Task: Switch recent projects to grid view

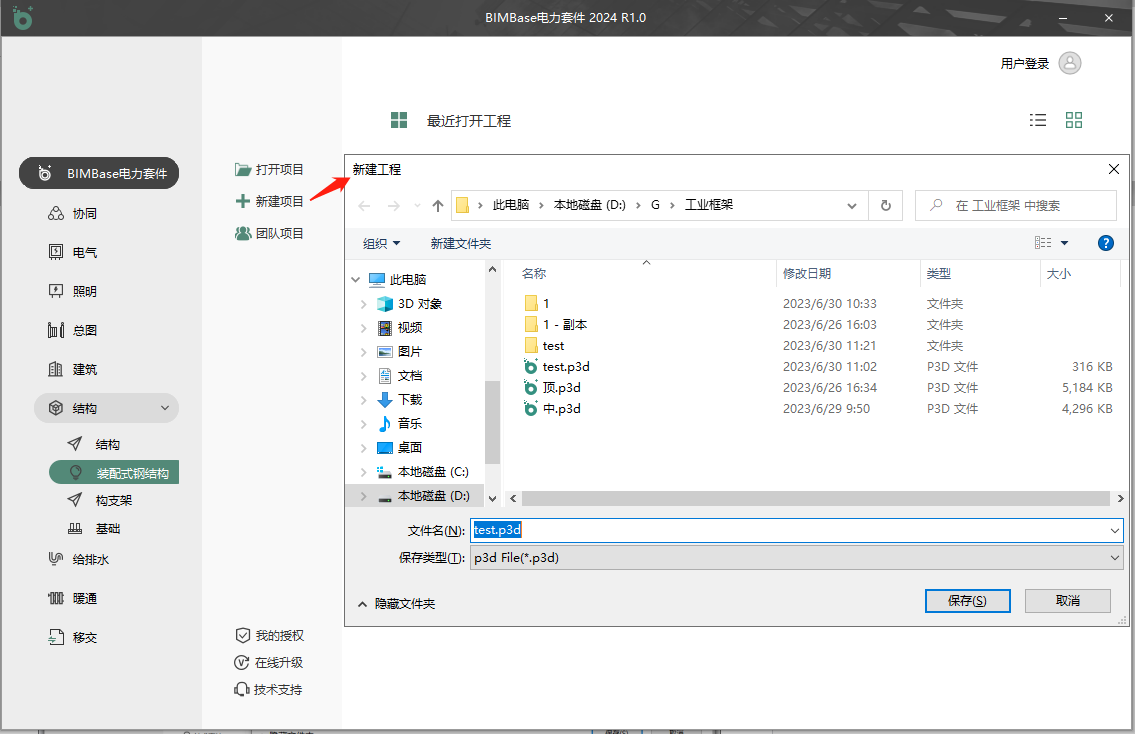Action: coord(1073,120)
